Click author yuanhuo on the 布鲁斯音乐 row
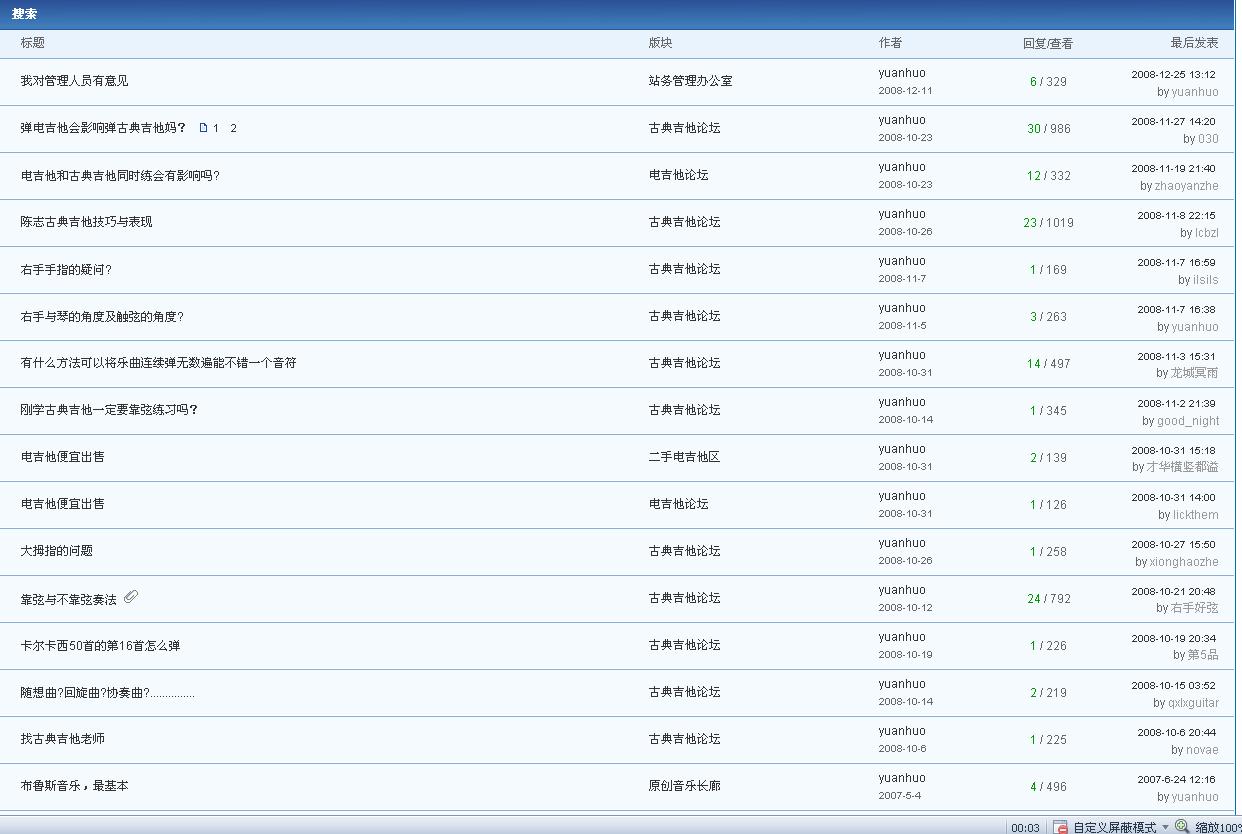The height and width of the screenshot is (834, 1242). click(901, 778)
